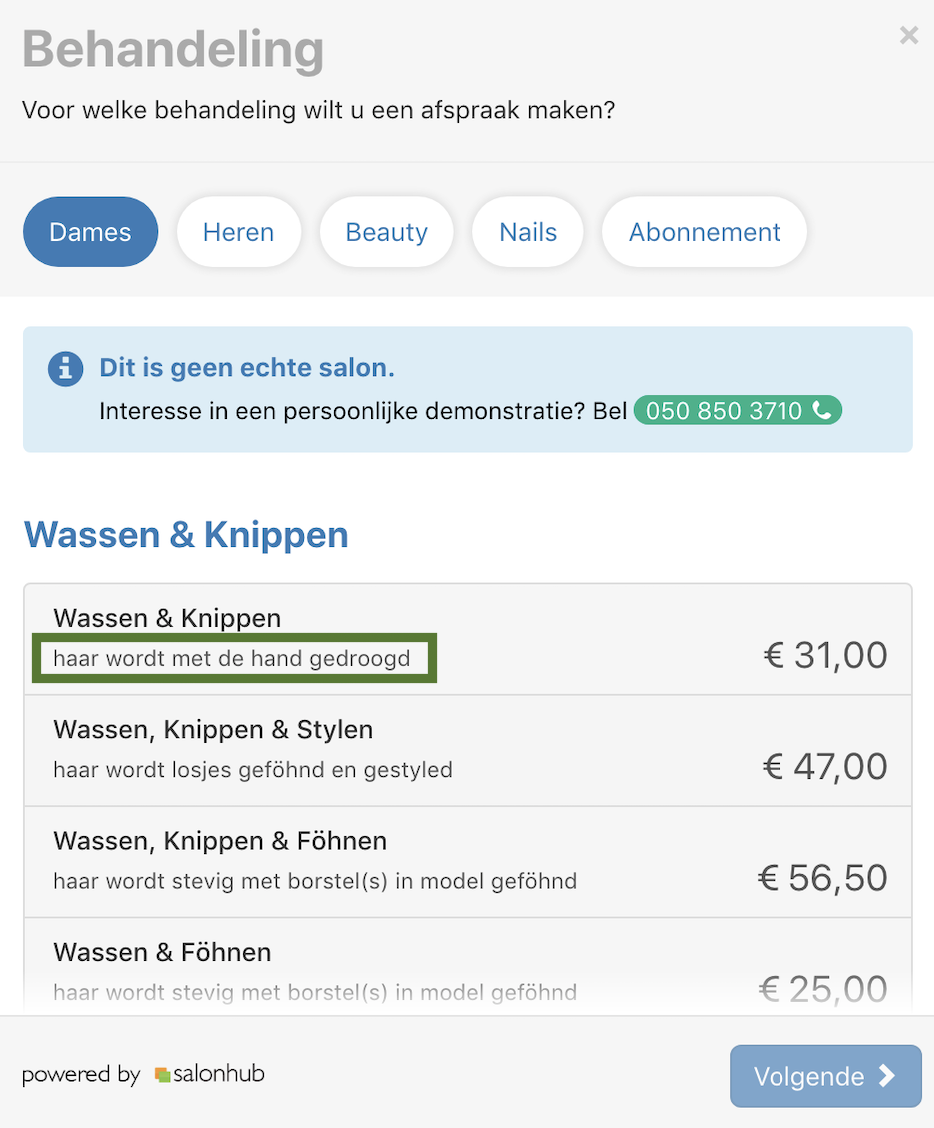Click the blue info circle icon

click(65, 369)
